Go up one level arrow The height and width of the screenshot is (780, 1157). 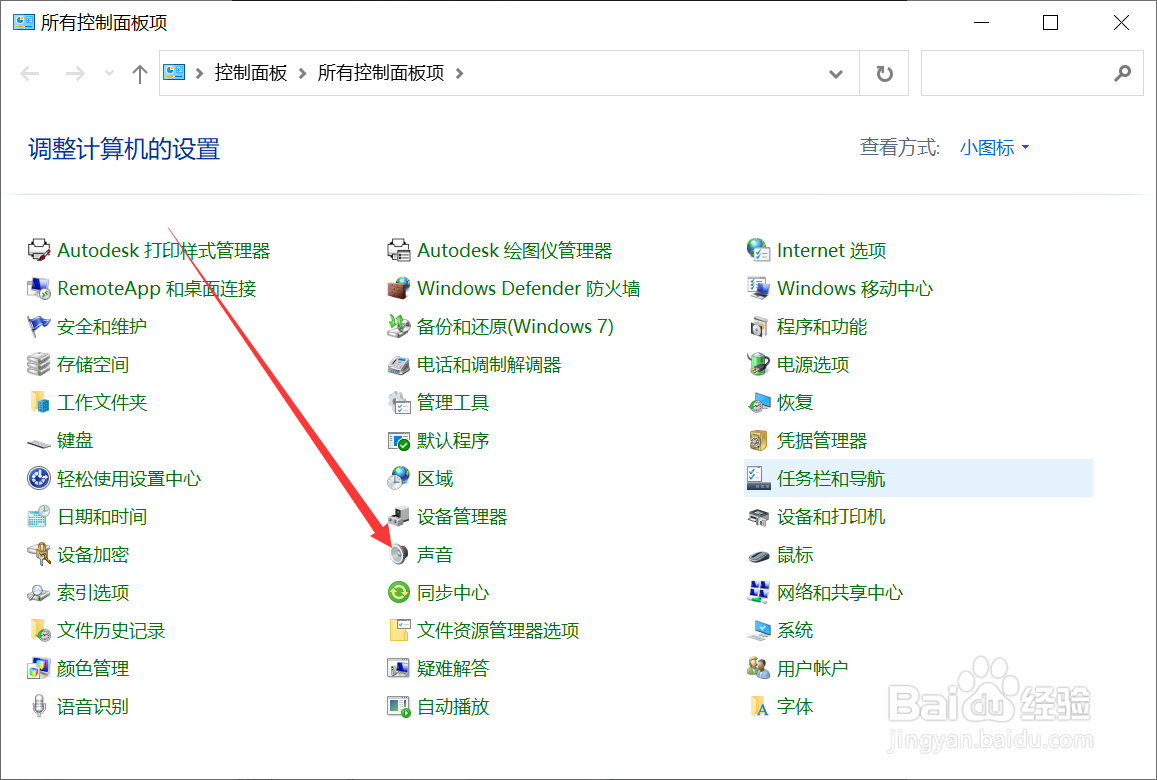tap(139, 73)
